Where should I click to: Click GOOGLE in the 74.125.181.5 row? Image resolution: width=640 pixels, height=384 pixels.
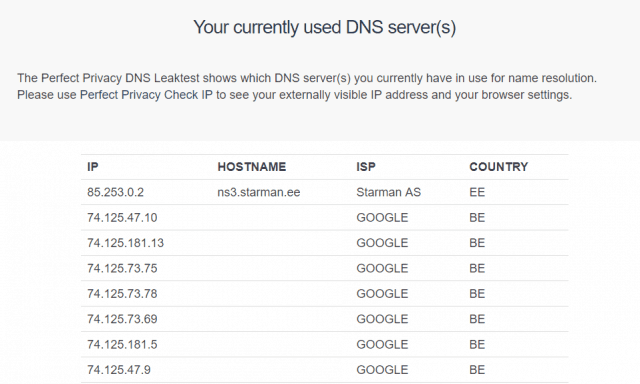[382, 344]
